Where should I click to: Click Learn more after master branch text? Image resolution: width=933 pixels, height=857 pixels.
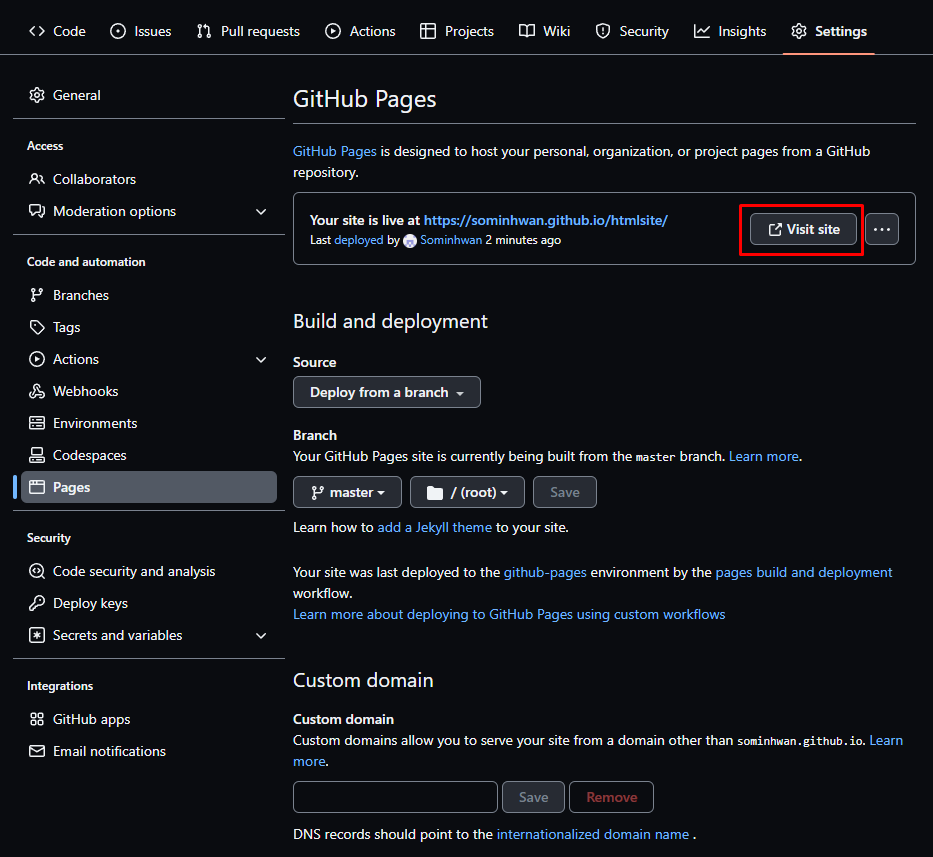764,456
